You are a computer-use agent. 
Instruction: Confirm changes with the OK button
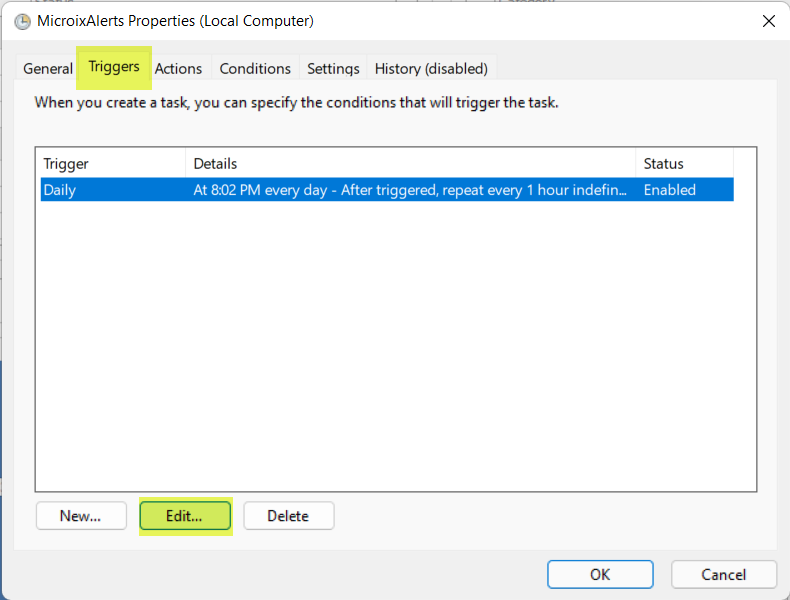[600, 574]
